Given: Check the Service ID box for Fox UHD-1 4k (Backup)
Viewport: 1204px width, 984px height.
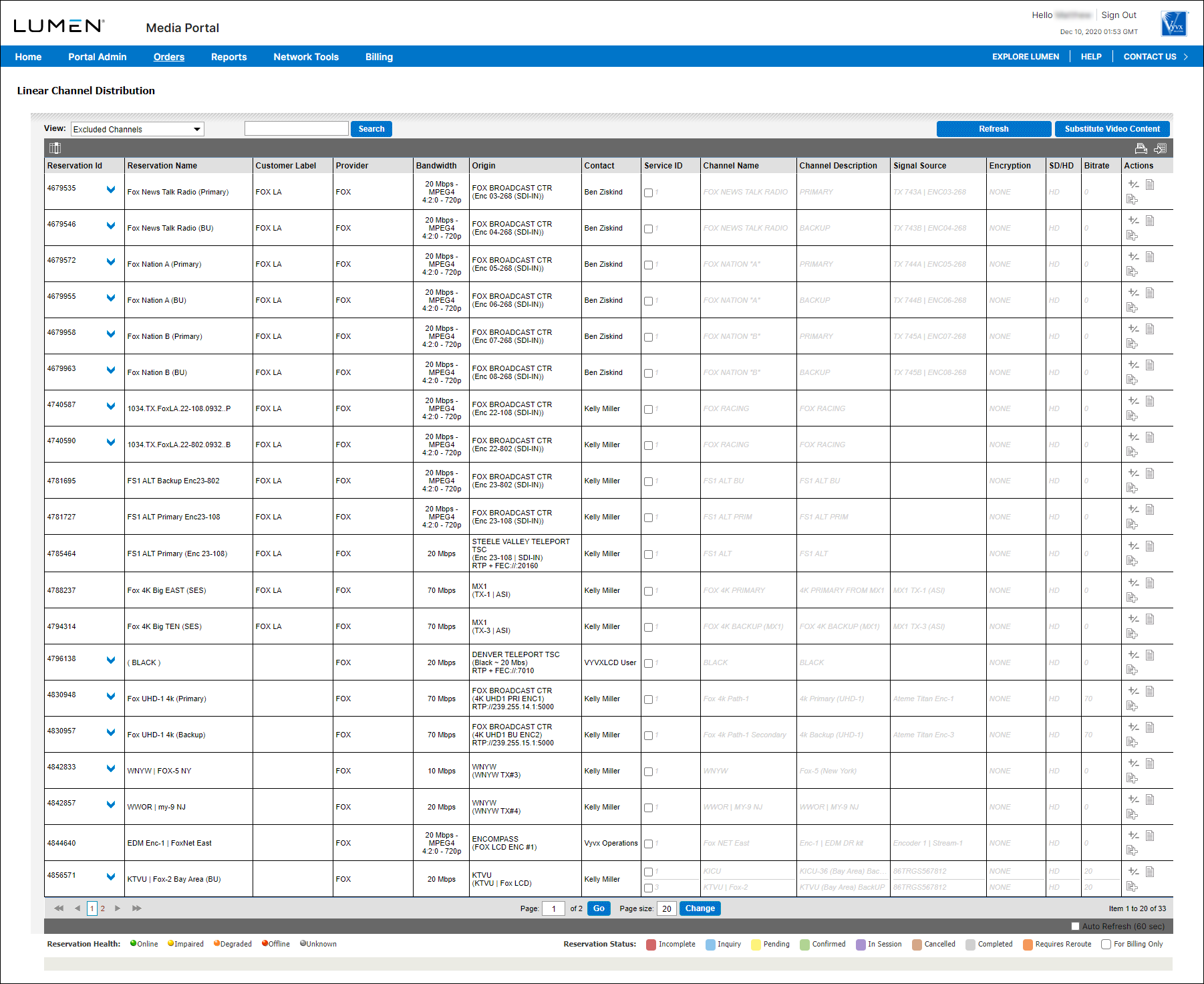Looking at the screenshot, I should point(648,736).
